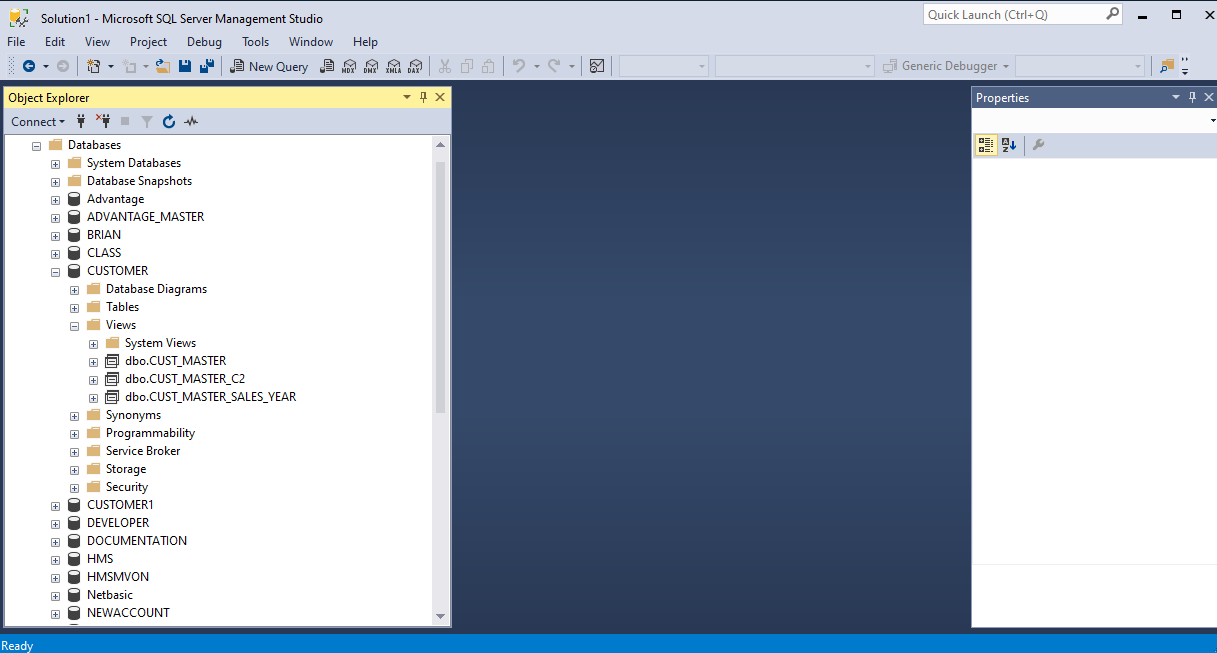This screenshot has width=1217, height=653.
Task: Click the Object Explorer filter funnel icon
Action: click(x=147, y=121)
